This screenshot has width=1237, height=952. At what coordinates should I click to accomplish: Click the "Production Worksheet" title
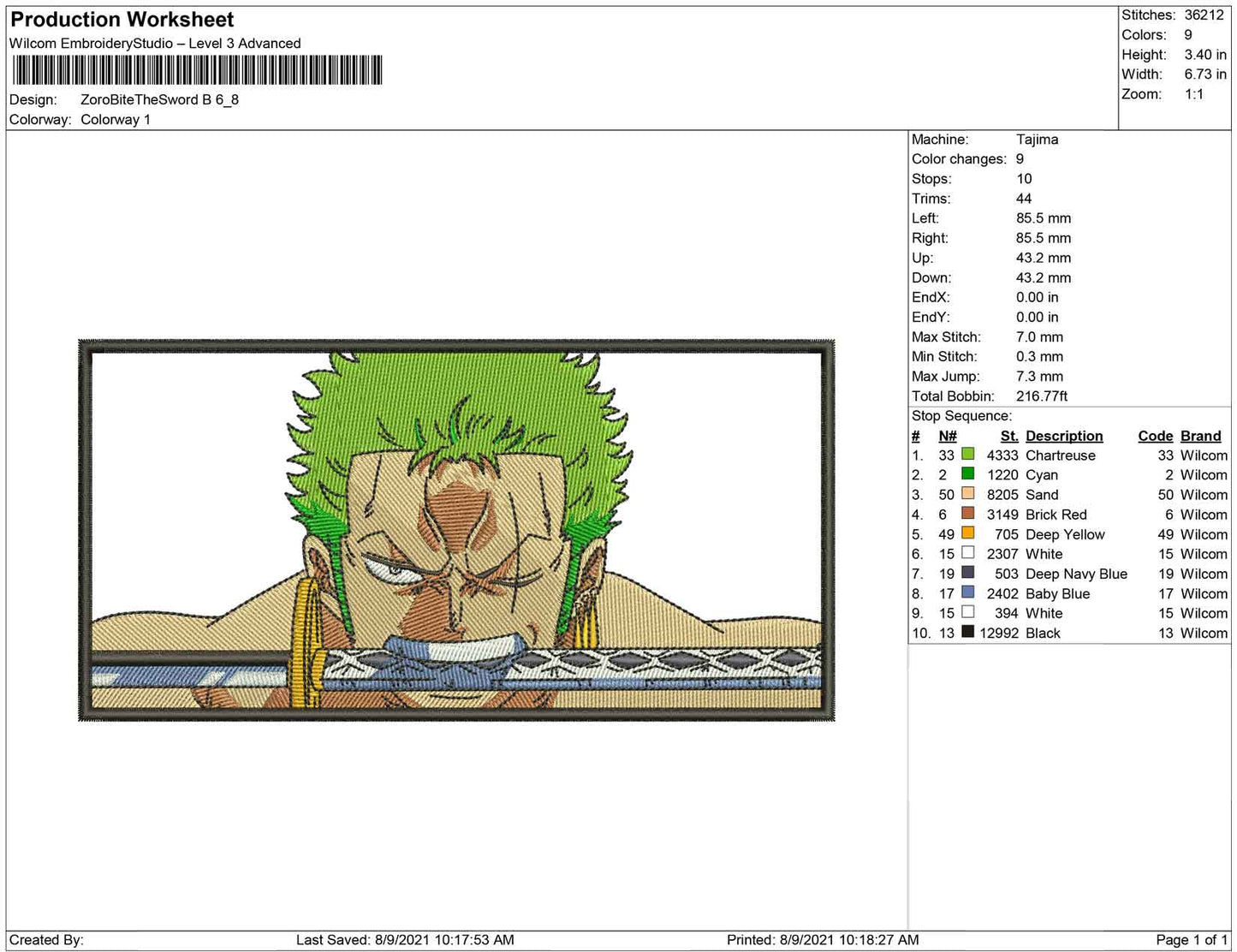[122, 20]
